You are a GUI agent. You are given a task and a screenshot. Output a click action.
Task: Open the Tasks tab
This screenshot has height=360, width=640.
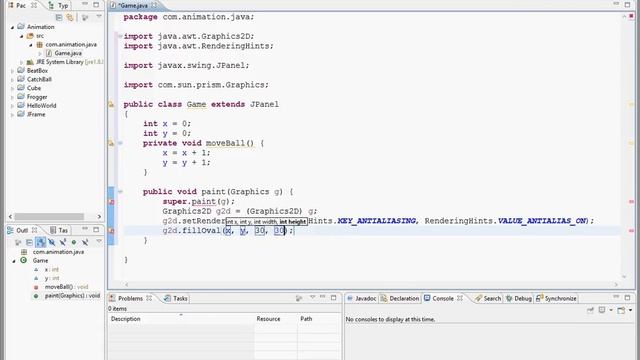[176, 298]
